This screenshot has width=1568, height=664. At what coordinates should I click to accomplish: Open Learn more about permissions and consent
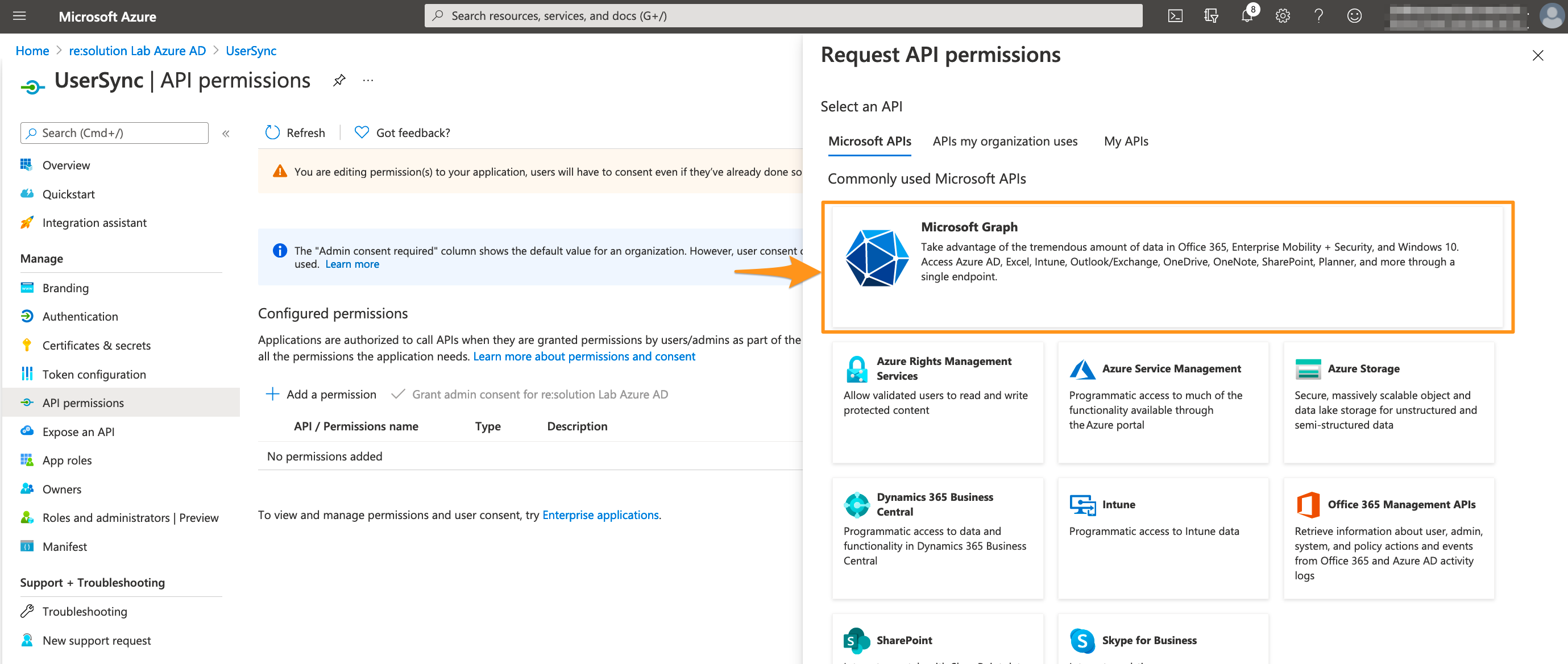(584, 356)
